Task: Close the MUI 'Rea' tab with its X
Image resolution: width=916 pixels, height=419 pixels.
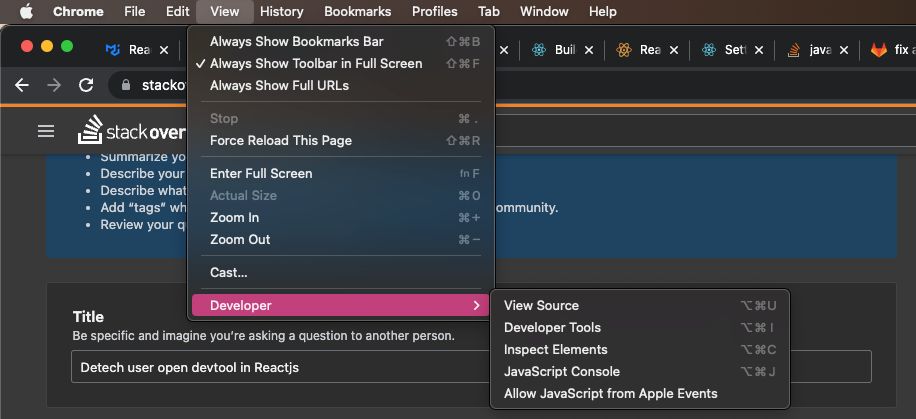Action: 164,50
